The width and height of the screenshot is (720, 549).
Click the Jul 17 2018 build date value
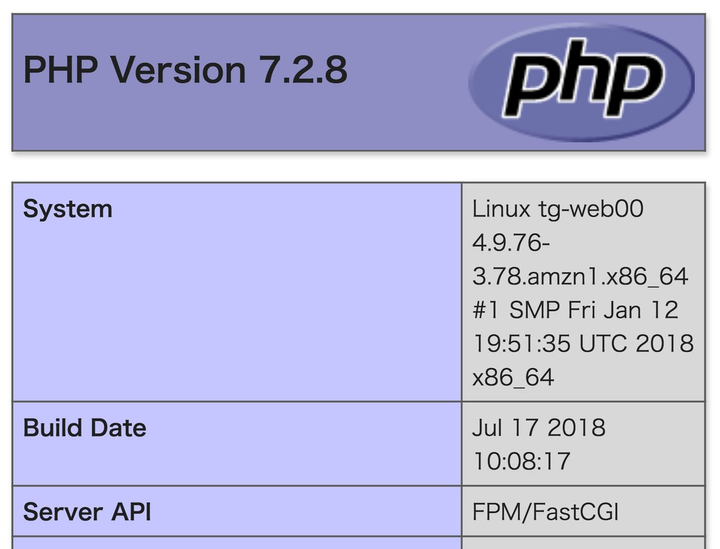pos(539,427)
